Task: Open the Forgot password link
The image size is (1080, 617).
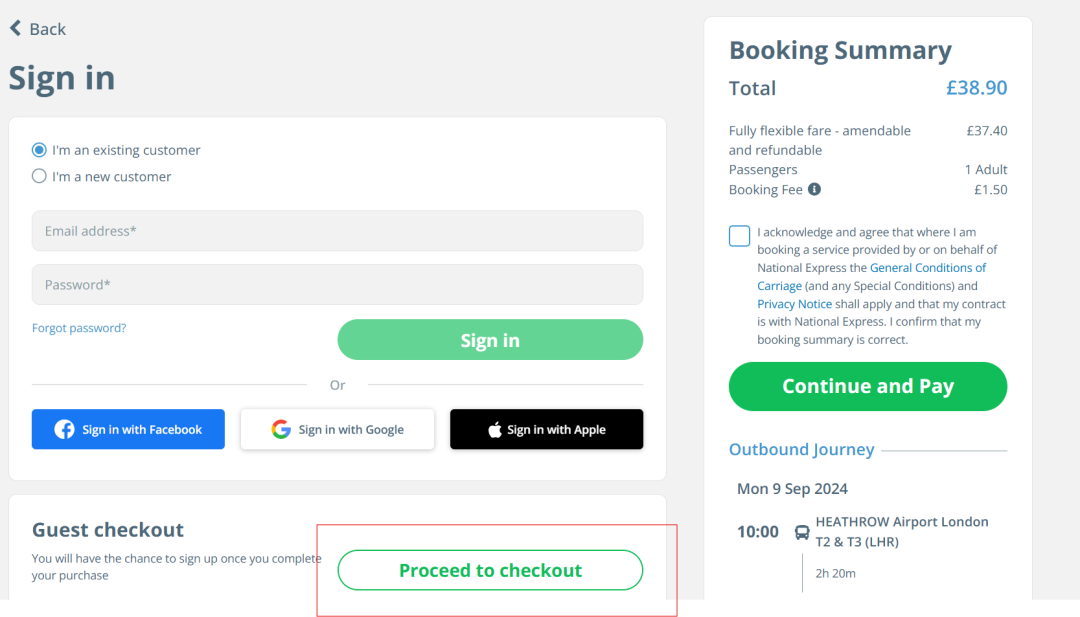Action: [x=79, y=328]
